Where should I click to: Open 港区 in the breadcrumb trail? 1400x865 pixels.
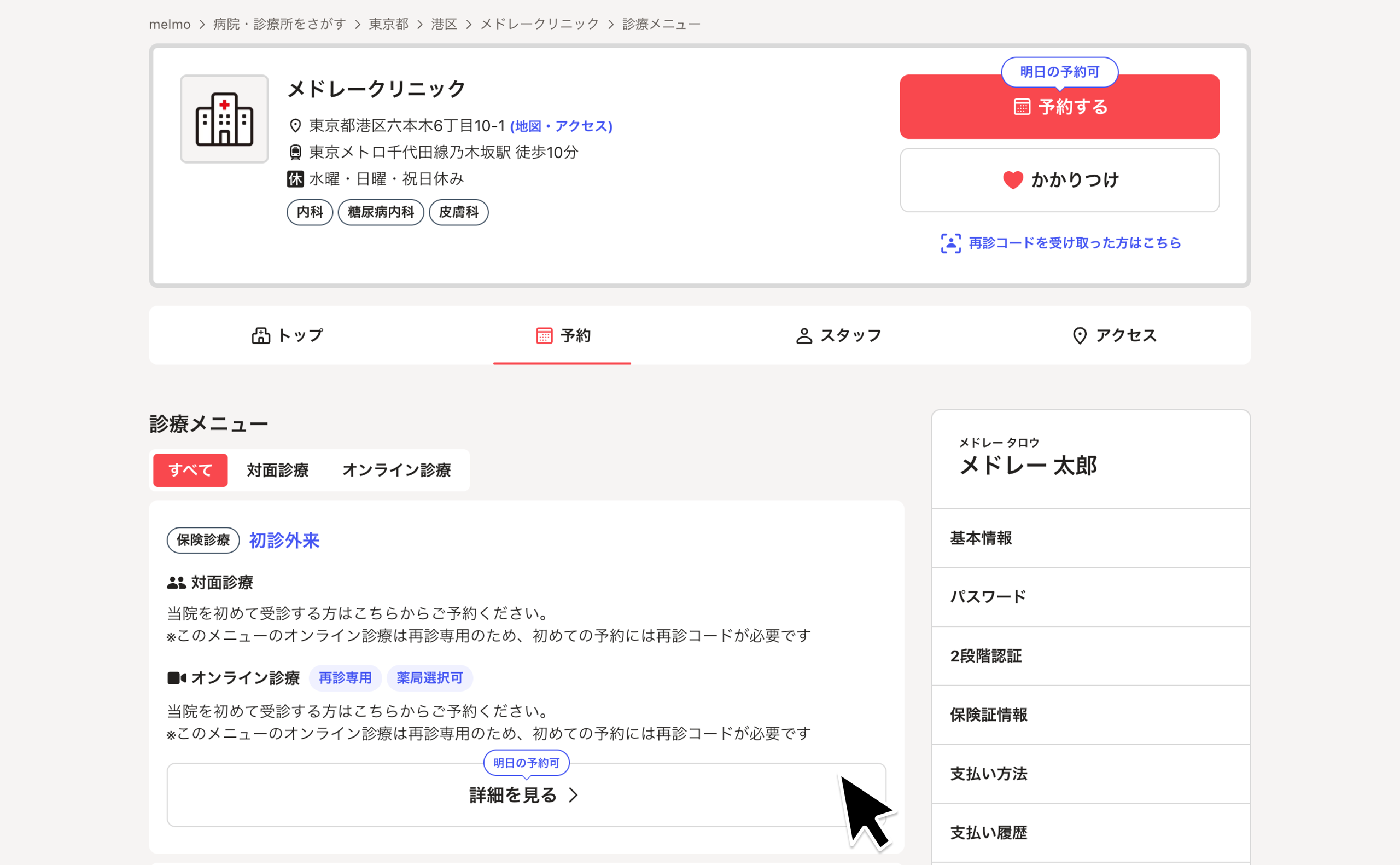(x=444, y=24)
